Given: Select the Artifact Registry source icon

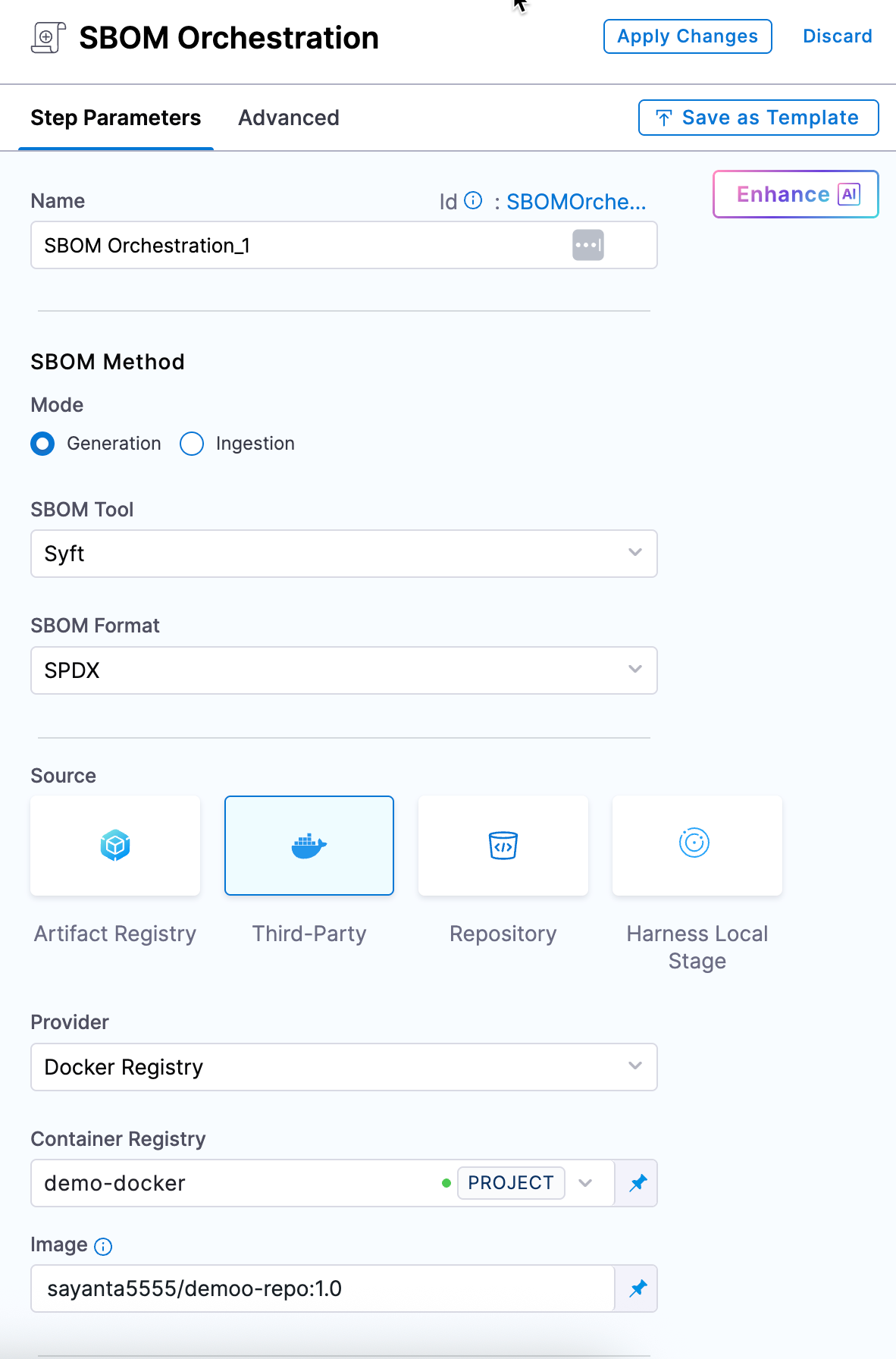Looking at the screenshot, I should tap(115, 845).
